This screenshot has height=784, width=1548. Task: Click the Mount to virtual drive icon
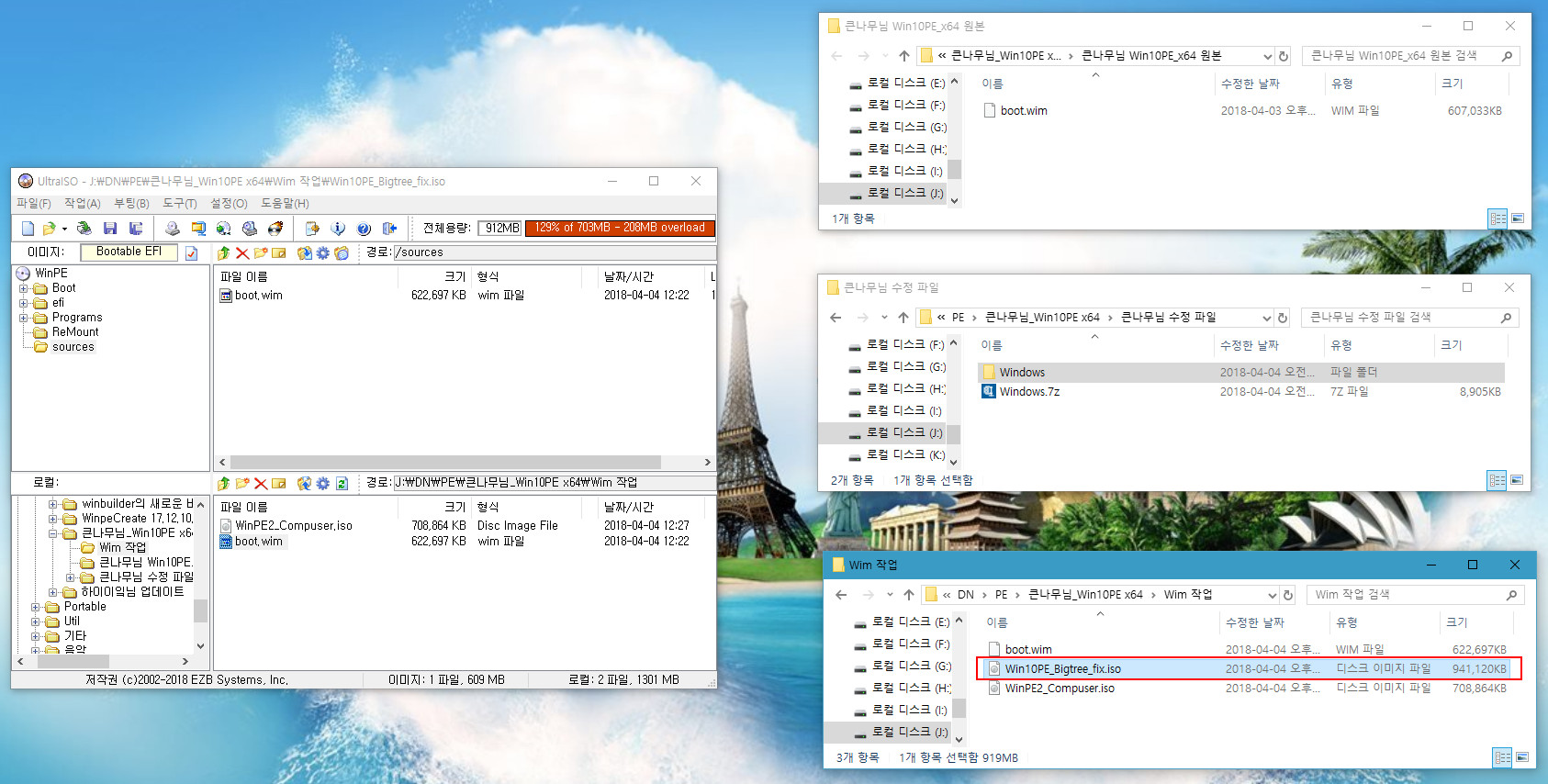coord(250,228)
